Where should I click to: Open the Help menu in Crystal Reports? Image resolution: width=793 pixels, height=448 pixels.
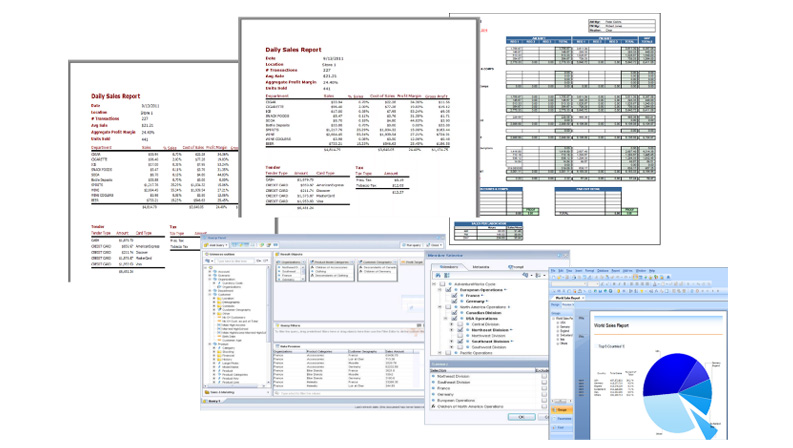pyautogui.click(x=652, y=271)
